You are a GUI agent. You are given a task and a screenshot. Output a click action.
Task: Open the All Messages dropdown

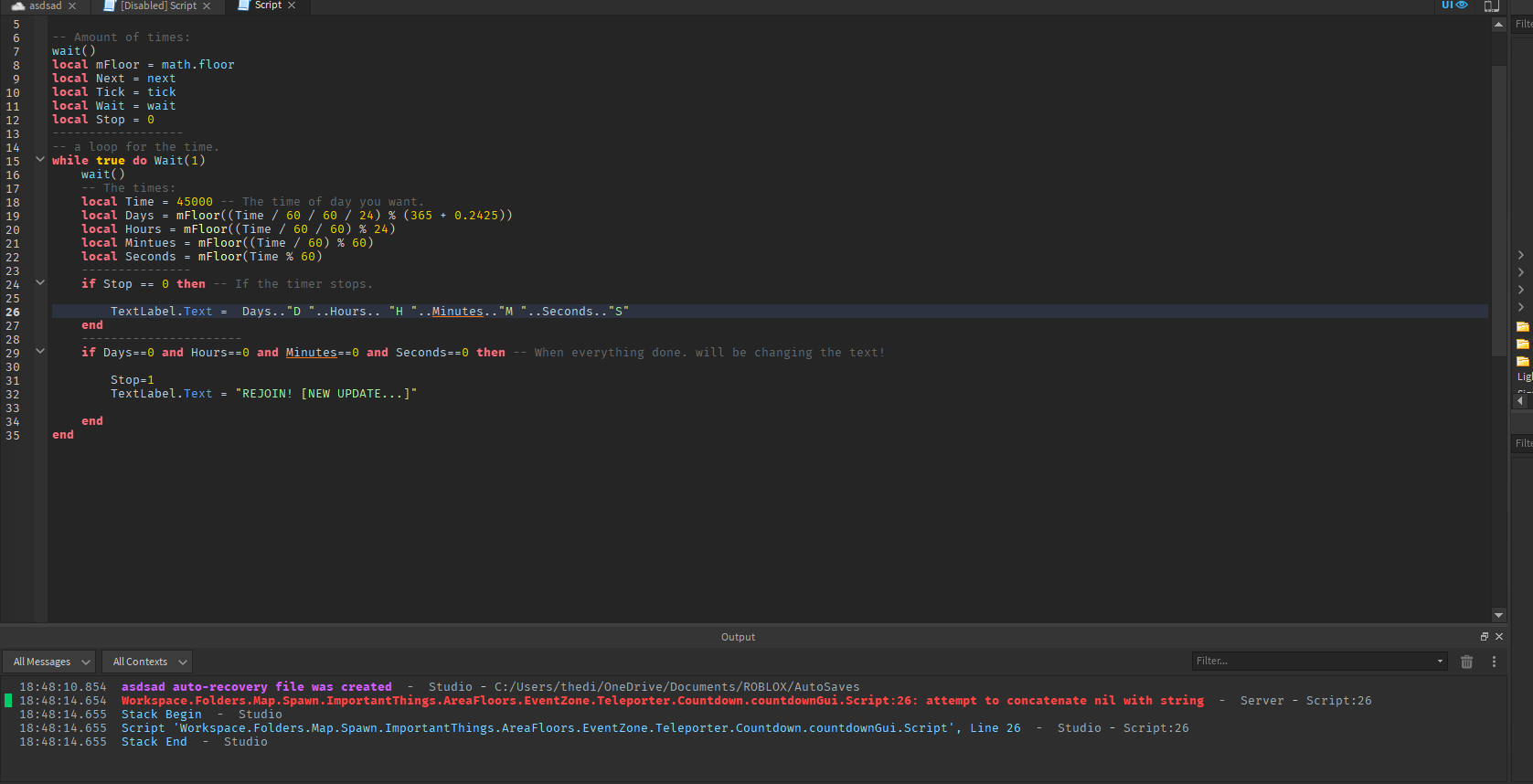tap(50, 662)
